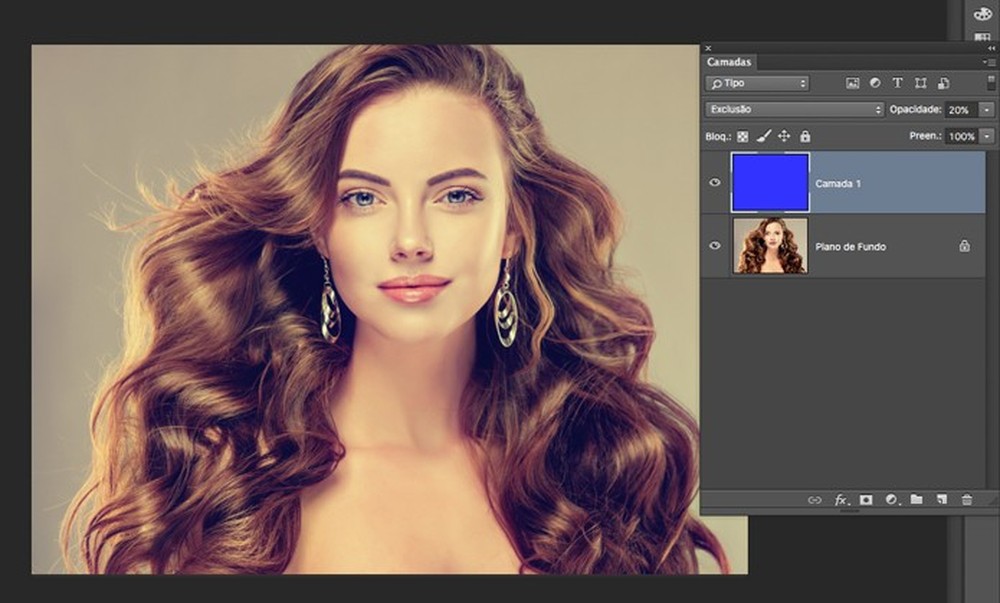This screenshot has height=603, width=1000.
Task: Lock transparent pixels on Camada 1
Action: click(x=743, y=135)
